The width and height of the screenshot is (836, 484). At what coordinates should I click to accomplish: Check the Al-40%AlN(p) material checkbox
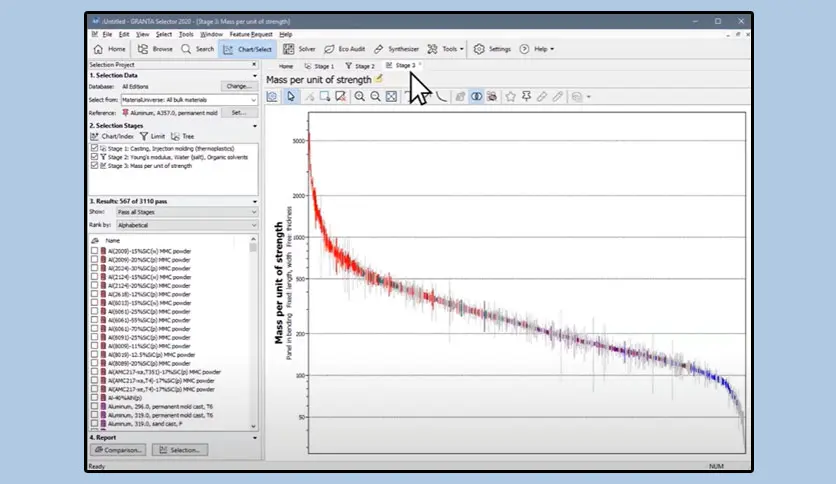pyautogui.click(x=94, y=398)
